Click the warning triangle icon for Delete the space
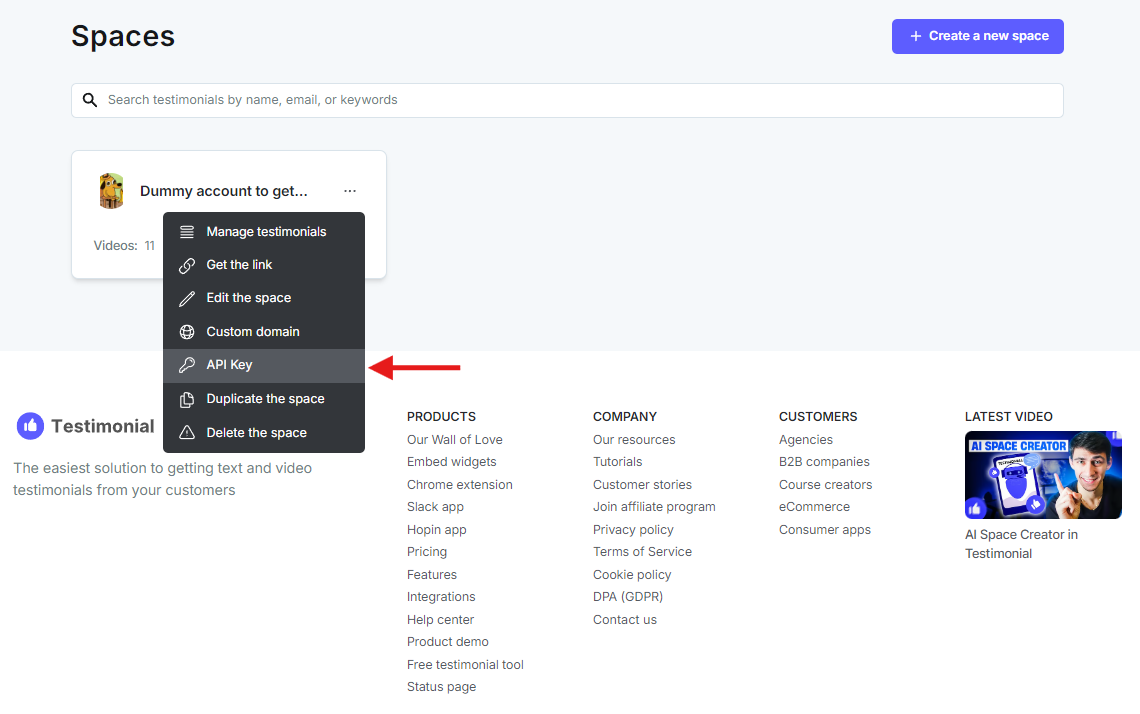The height and width of the screenshot is (714, 1140). point(187,433)
